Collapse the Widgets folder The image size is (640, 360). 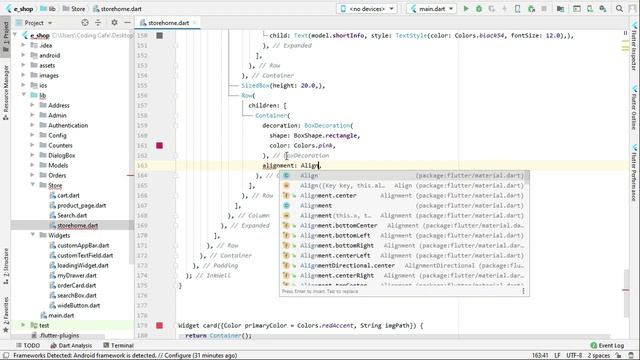coord(32,235)
